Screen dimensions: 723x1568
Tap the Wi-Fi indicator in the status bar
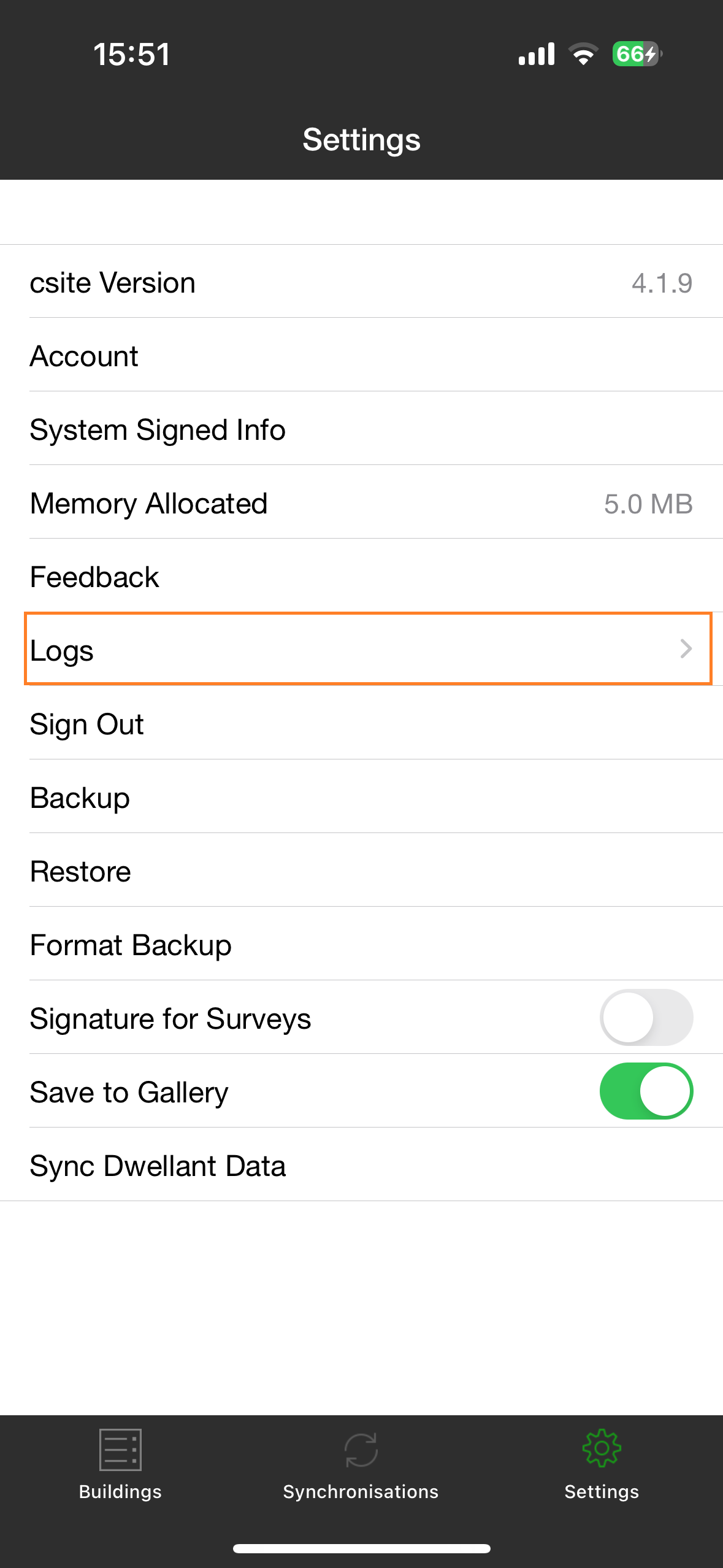581,54
